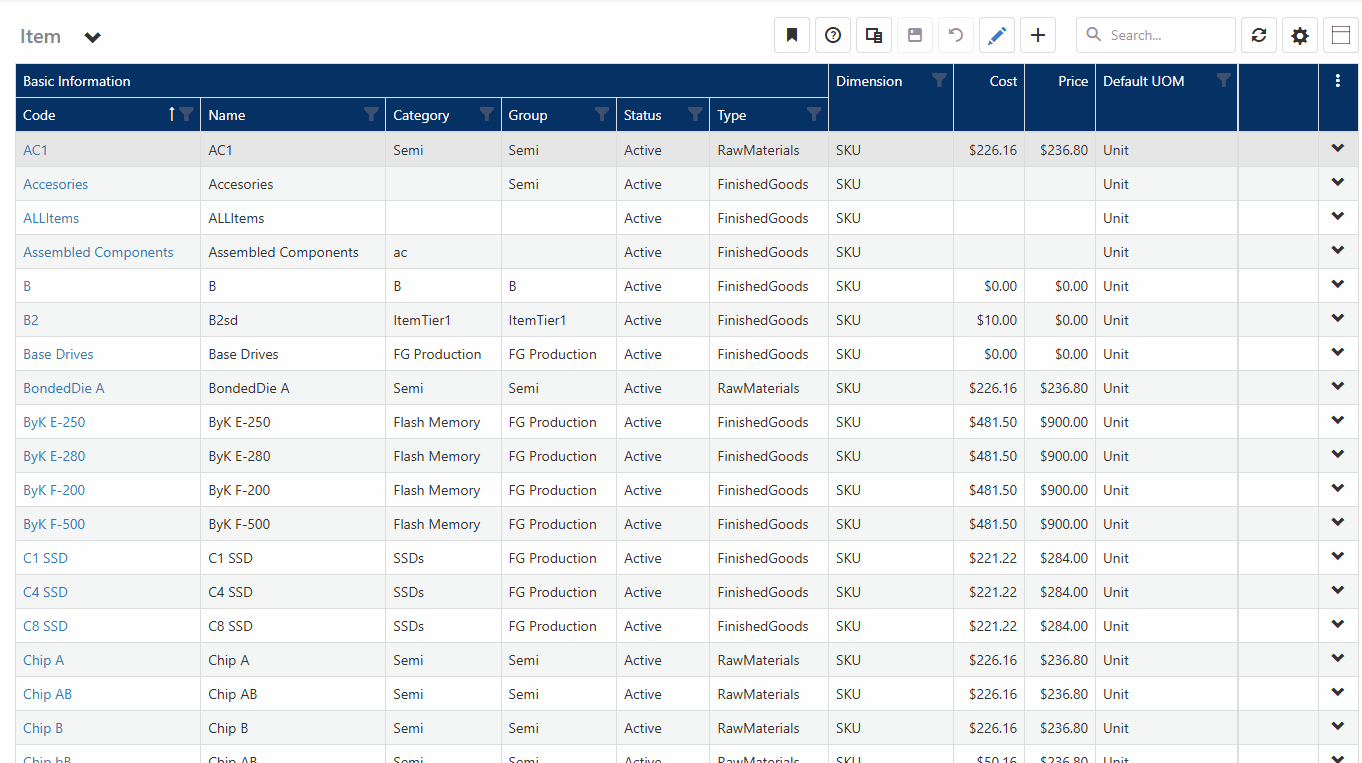This screenshot has height=763, width=1362.
Task: Expand the ByK E-250 row chevron
Action: tap(1337, 421)
